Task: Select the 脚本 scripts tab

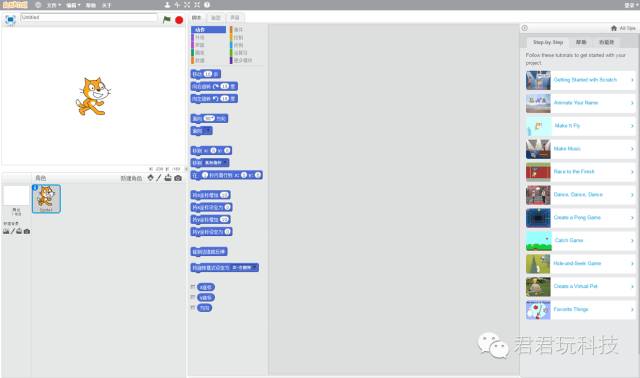Action: [196, 18]
